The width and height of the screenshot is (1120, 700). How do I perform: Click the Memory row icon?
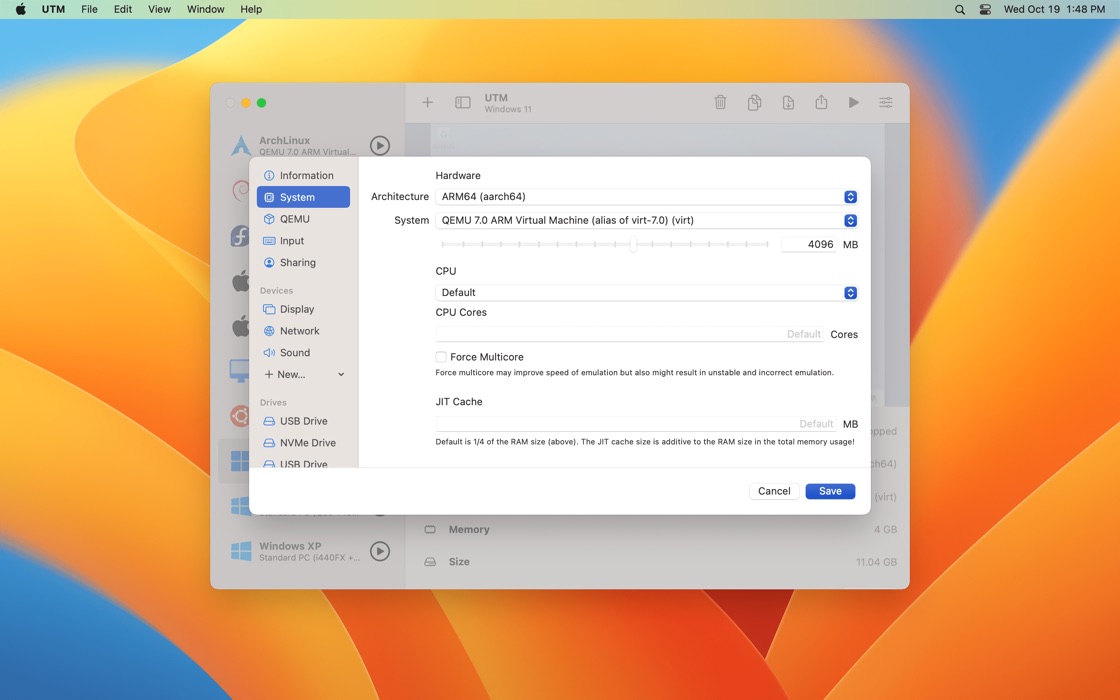pyautogui.click(x=430, y=529)
